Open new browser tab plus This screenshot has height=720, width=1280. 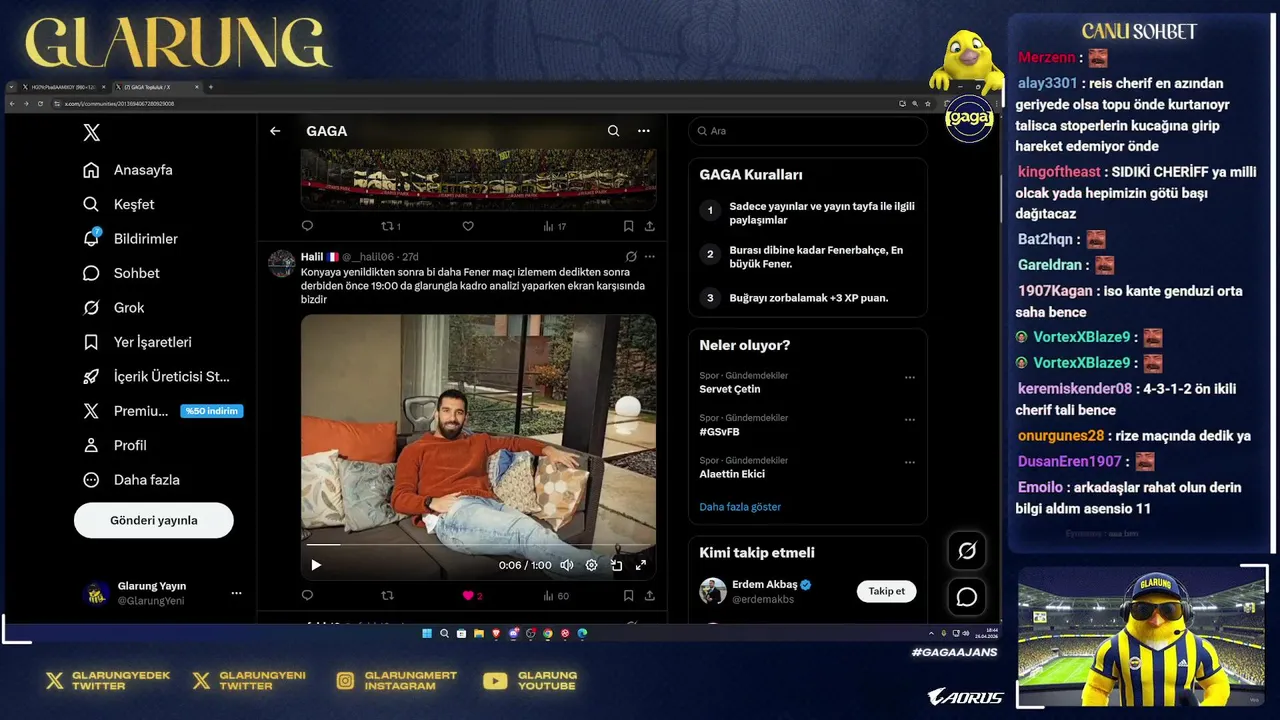click(x=210, y=87)
